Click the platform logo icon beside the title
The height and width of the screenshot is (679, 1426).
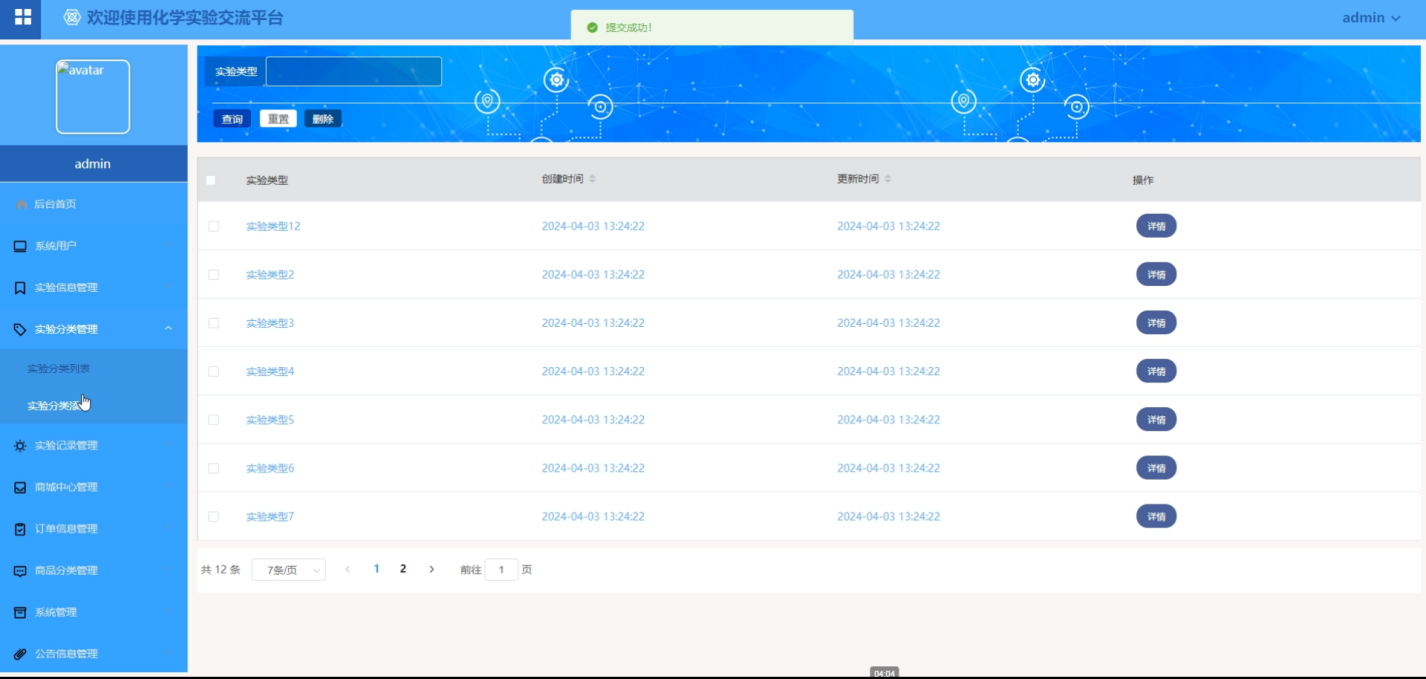(72, 18)
